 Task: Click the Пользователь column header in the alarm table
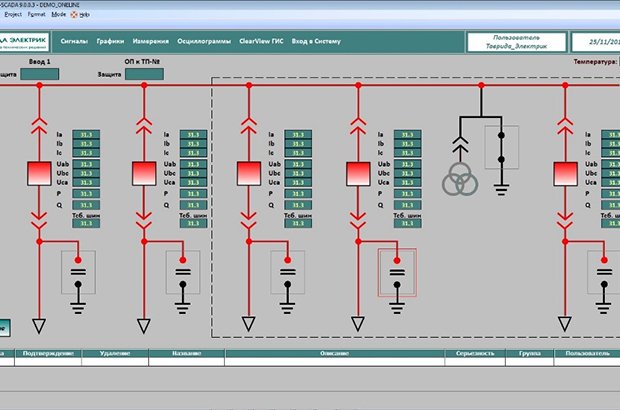[x=587, y=353]
